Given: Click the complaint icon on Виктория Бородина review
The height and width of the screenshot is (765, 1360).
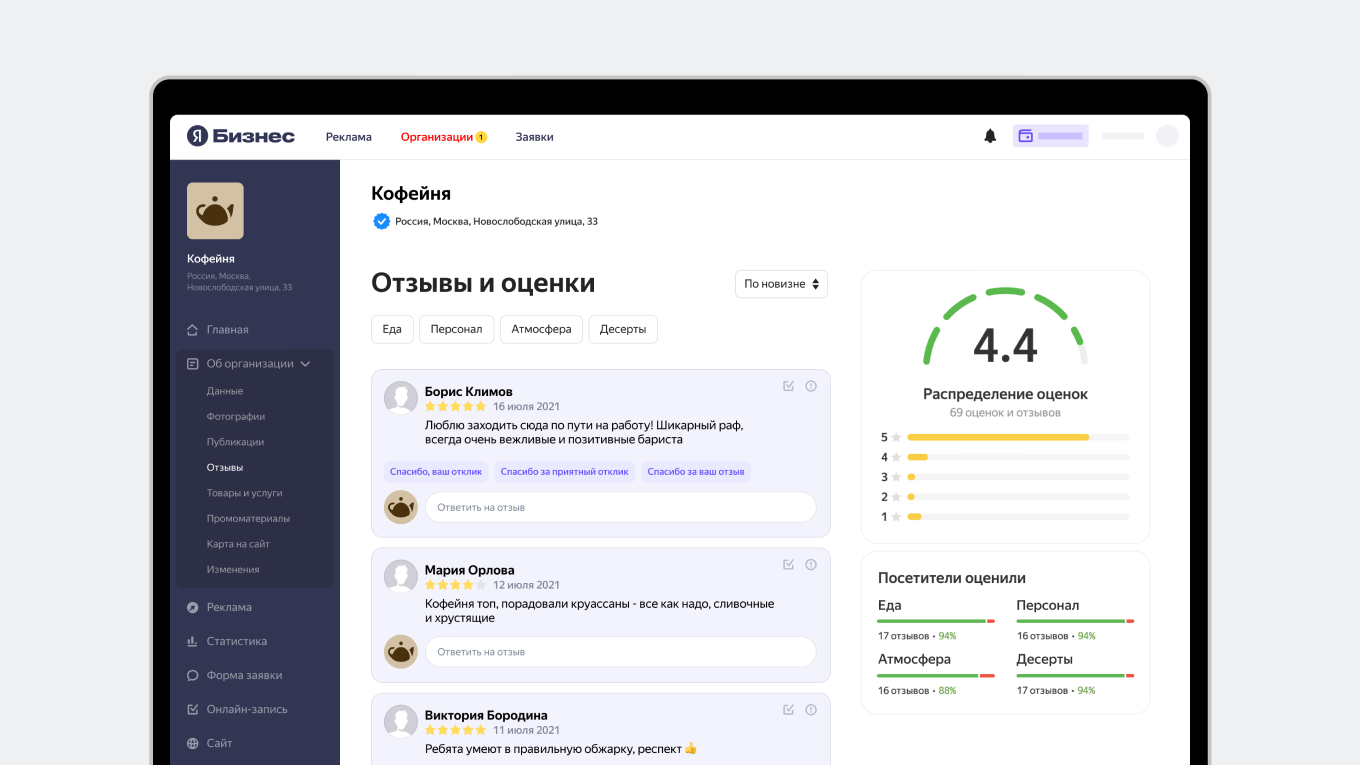Looking at the screenshot, I should [x=811, y=710].
